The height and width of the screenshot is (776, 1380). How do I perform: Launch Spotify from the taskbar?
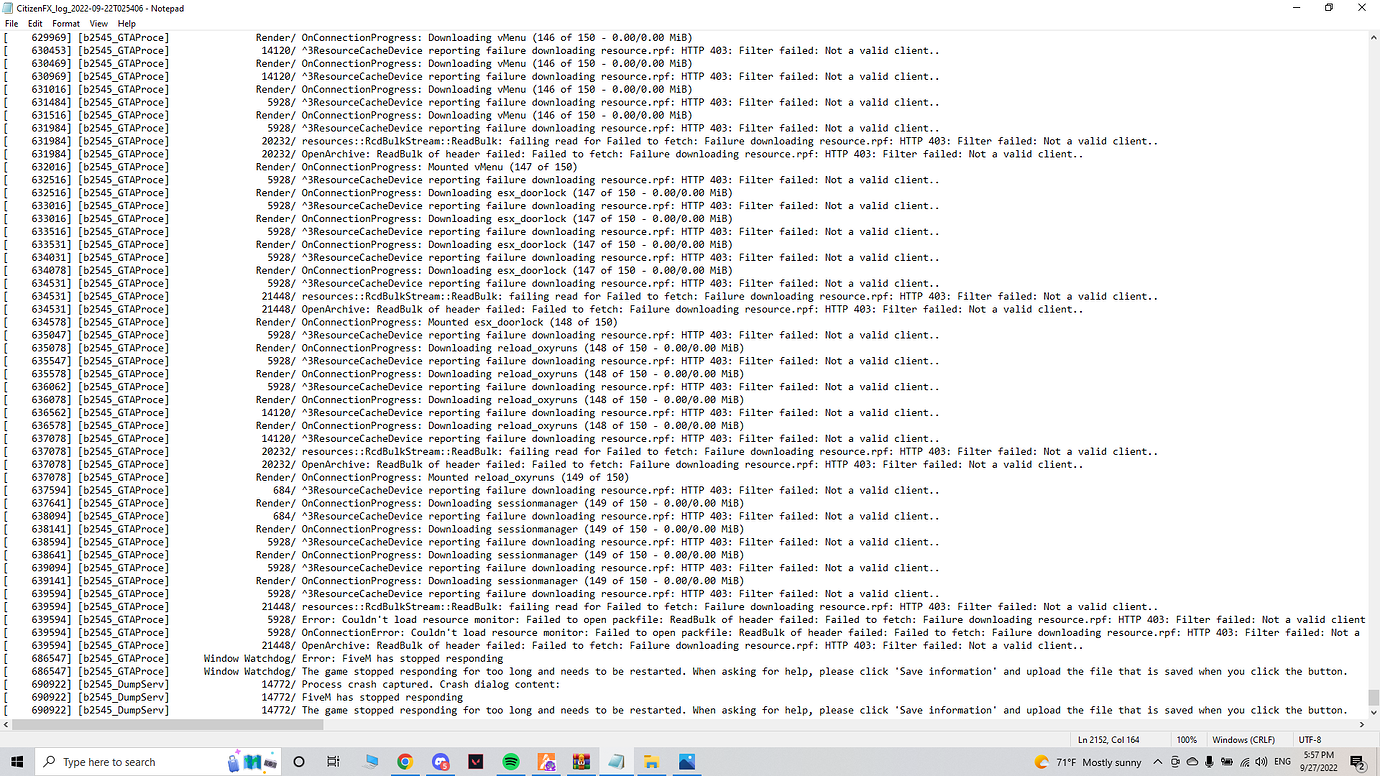point(511,761)
